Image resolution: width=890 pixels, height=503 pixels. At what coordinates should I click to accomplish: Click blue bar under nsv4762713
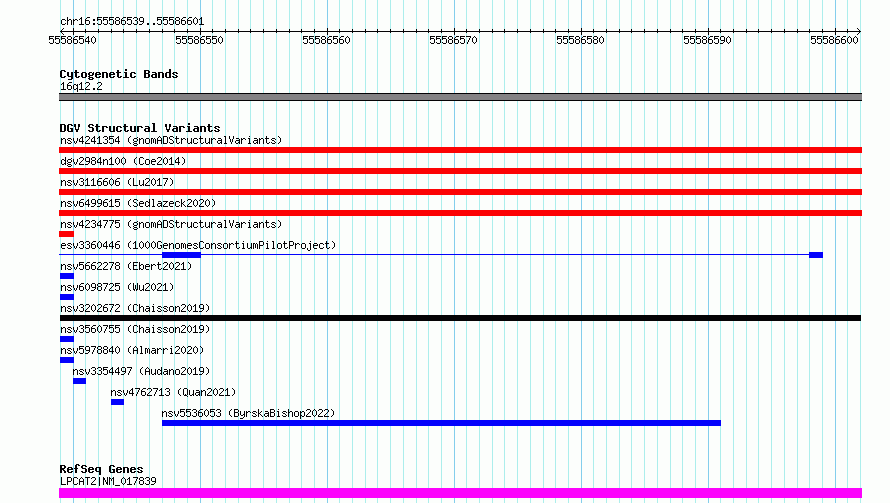click(117, 402)
